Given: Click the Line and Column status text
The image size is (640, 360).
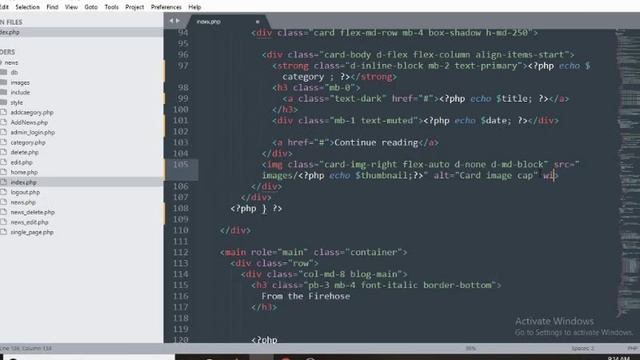Looking at the screenshot, I should pyautogui.click(x=26, y=348).
